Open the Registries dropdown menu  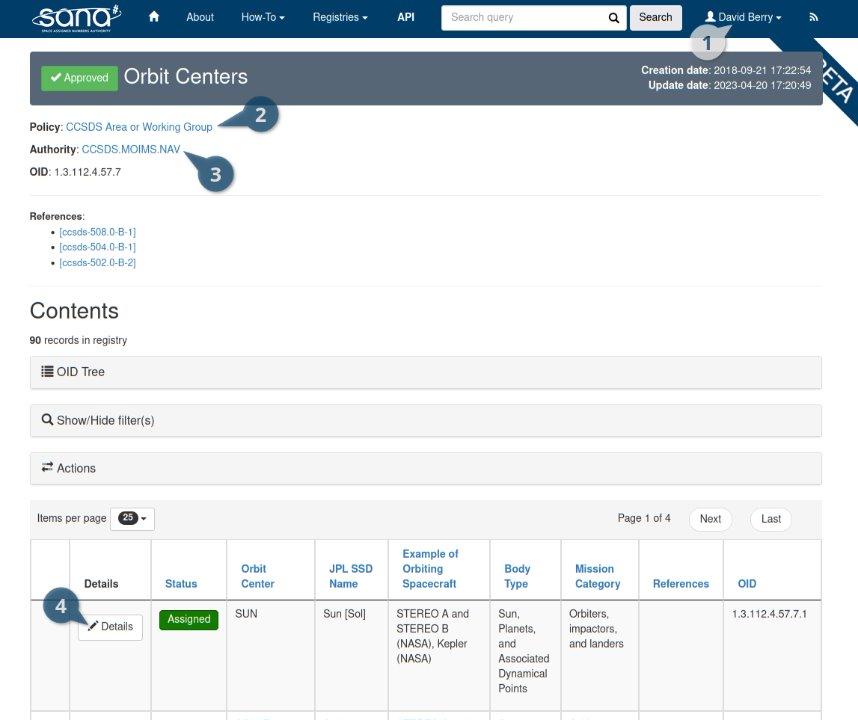coord(339,17)
